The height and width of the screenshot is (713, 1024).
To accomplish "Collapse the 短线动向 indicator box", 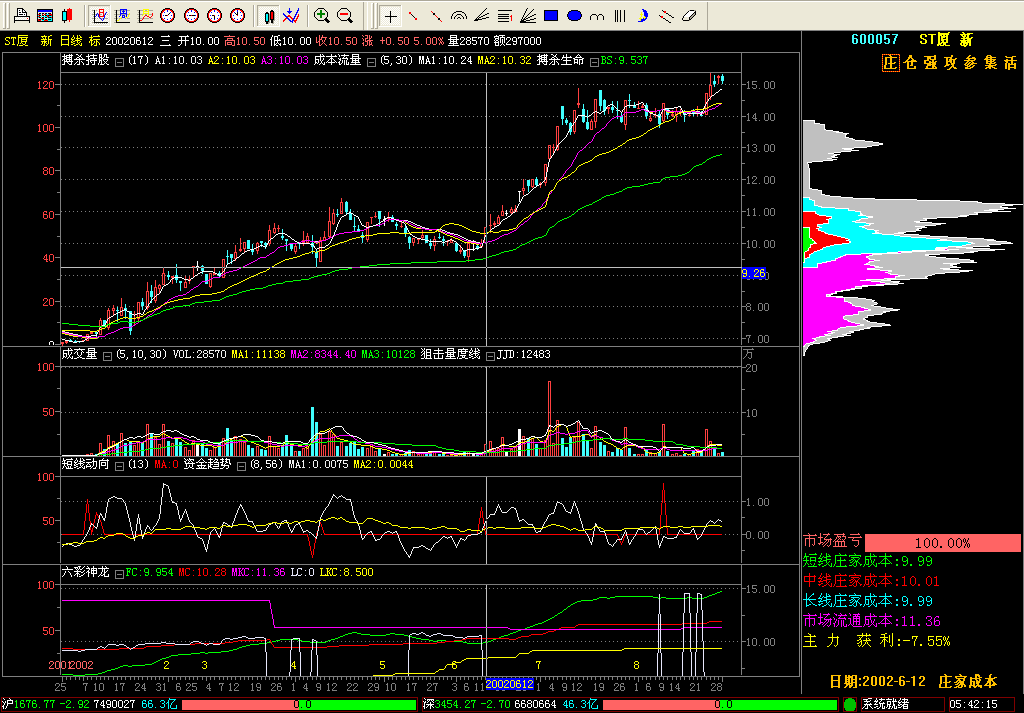I will click(120, 466).
